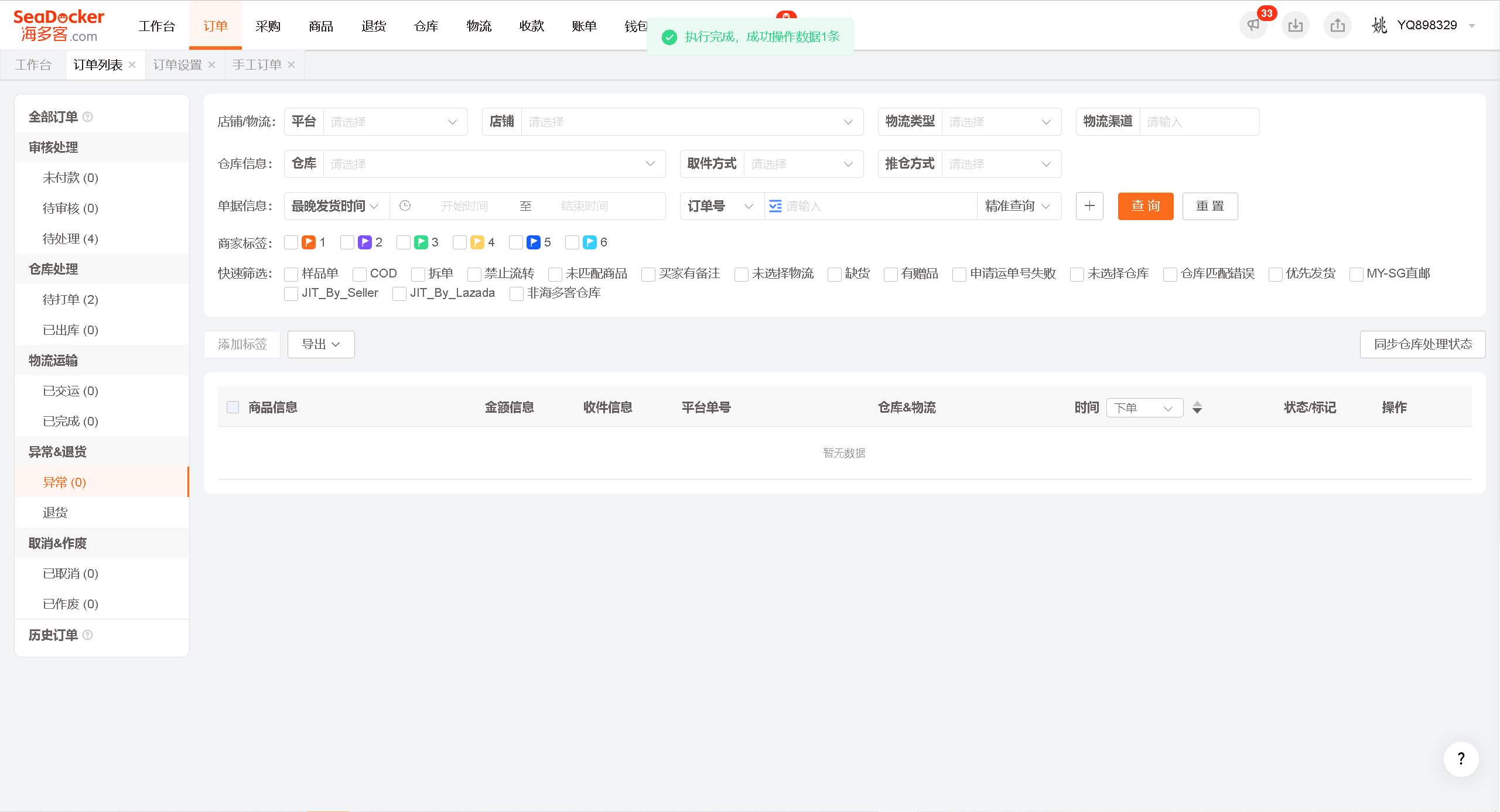Enable the 未选择仓库 quick filter

pyautogui.click(x=1077, y=274)
